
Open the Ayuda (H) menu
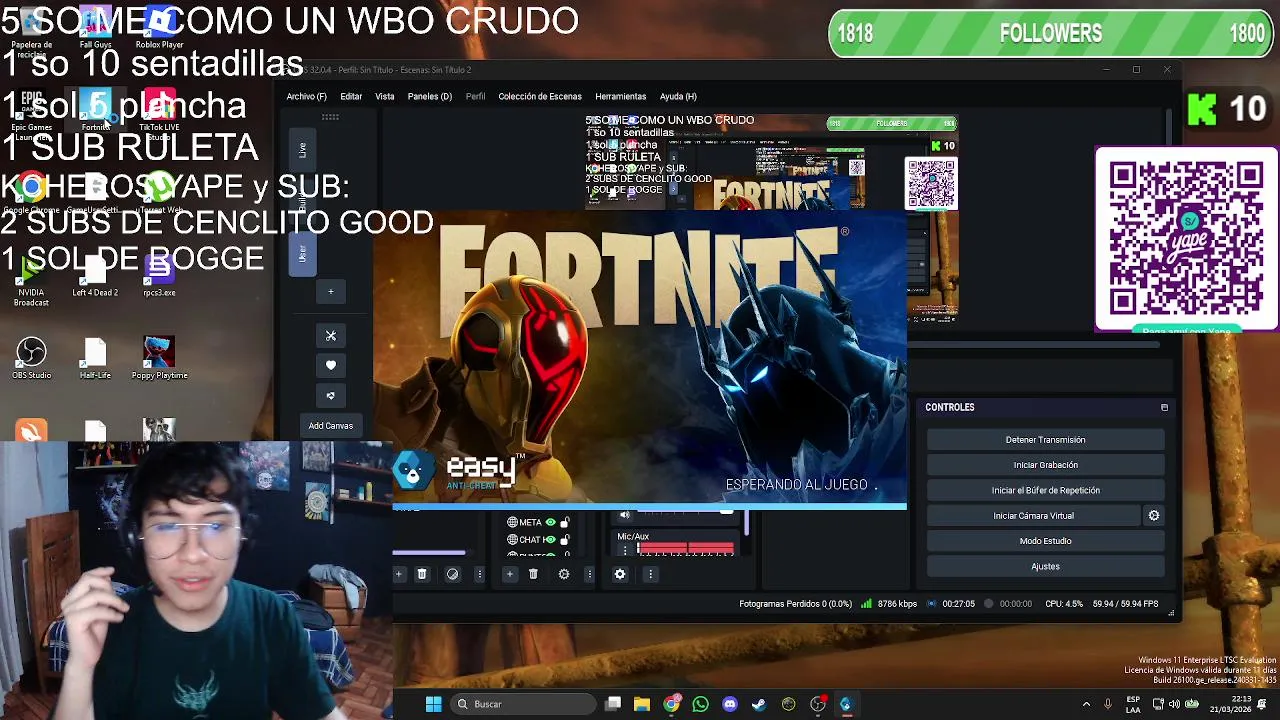678,97
